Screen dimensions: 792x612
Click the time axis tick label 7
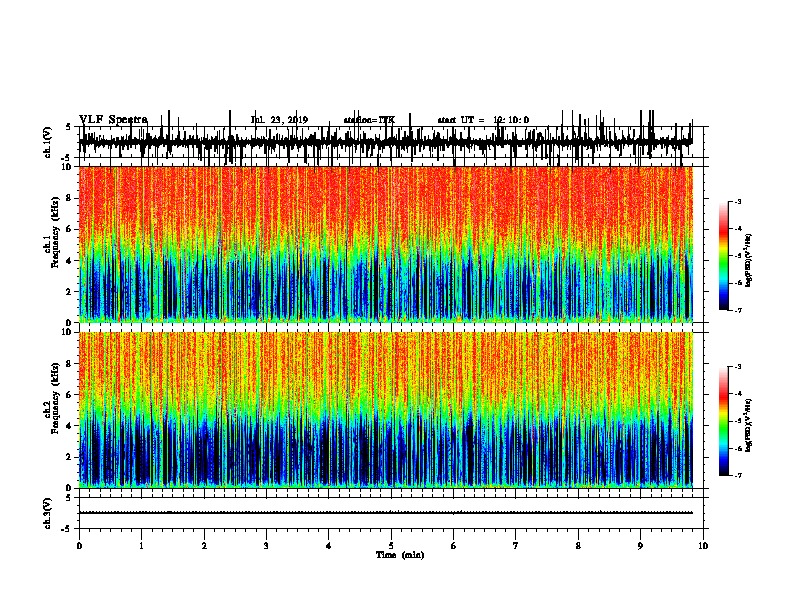click(516, 546)
